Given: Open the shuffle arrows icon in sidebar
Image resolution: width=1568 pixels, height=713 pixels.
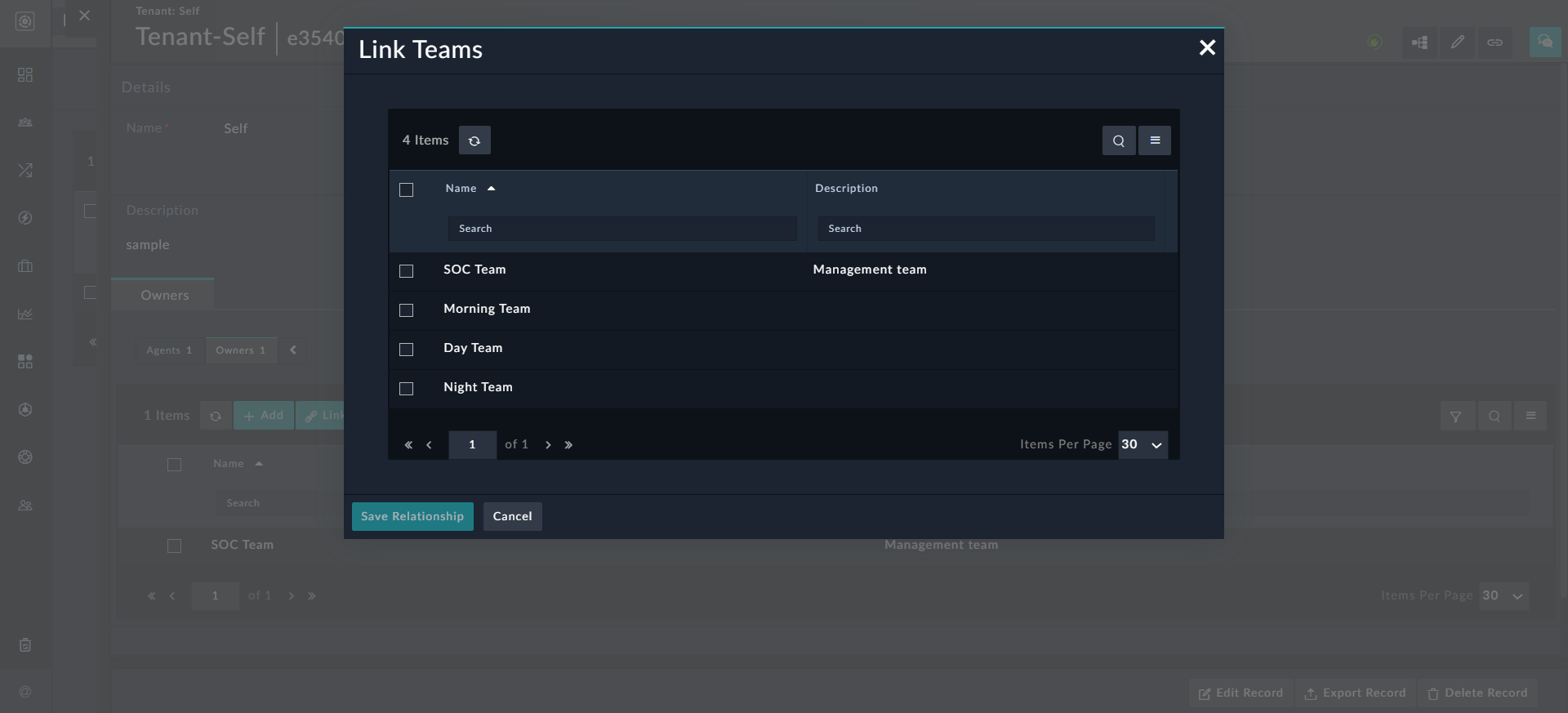Looking at the screenshot, I should (x=25, y=170).
